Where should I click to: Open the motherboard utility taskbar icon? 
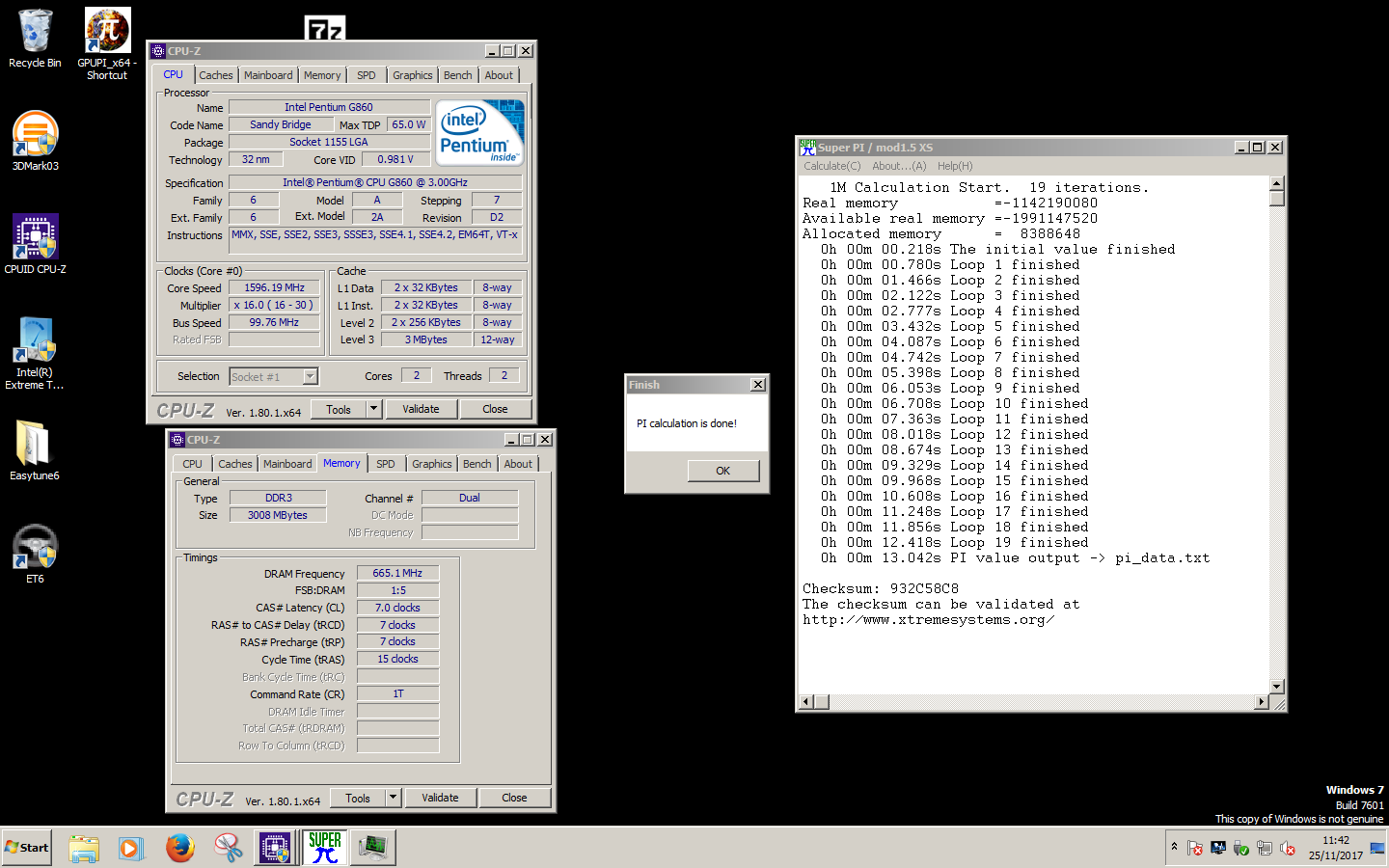tap(373, 848)
